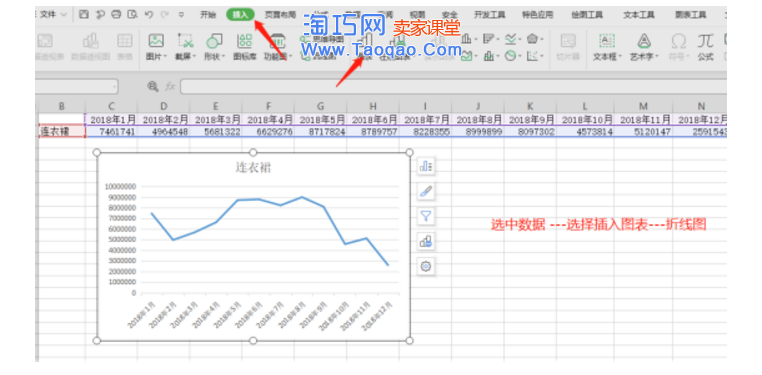Click the 数据透视图 pivot chart icon

[90, 41]
